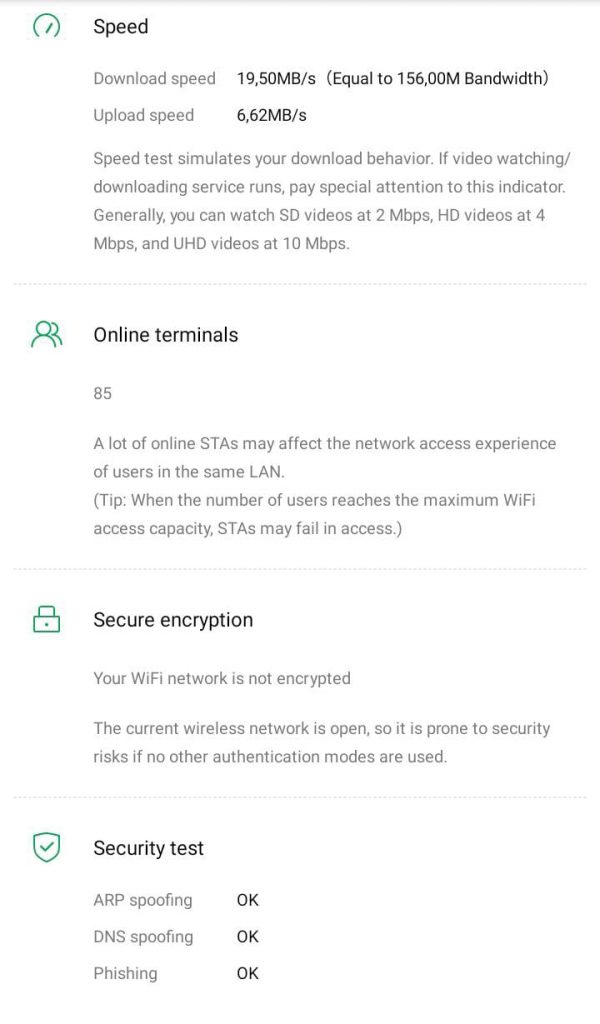This screenshot has width=600, height=1024.
Task: Click the OK status beside ARP spoofing
Action: point(247,900)
